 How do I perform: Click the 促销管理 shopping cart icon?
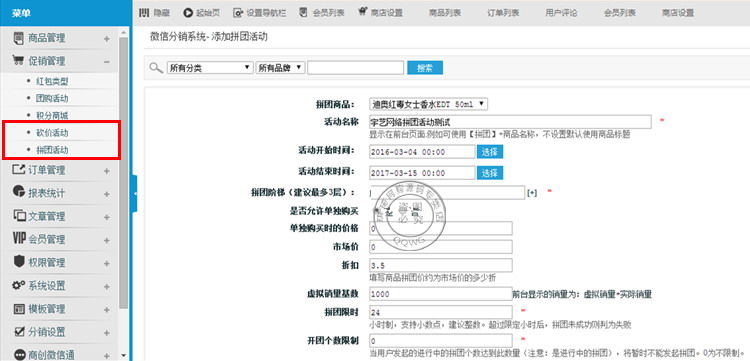pos(18,61)
